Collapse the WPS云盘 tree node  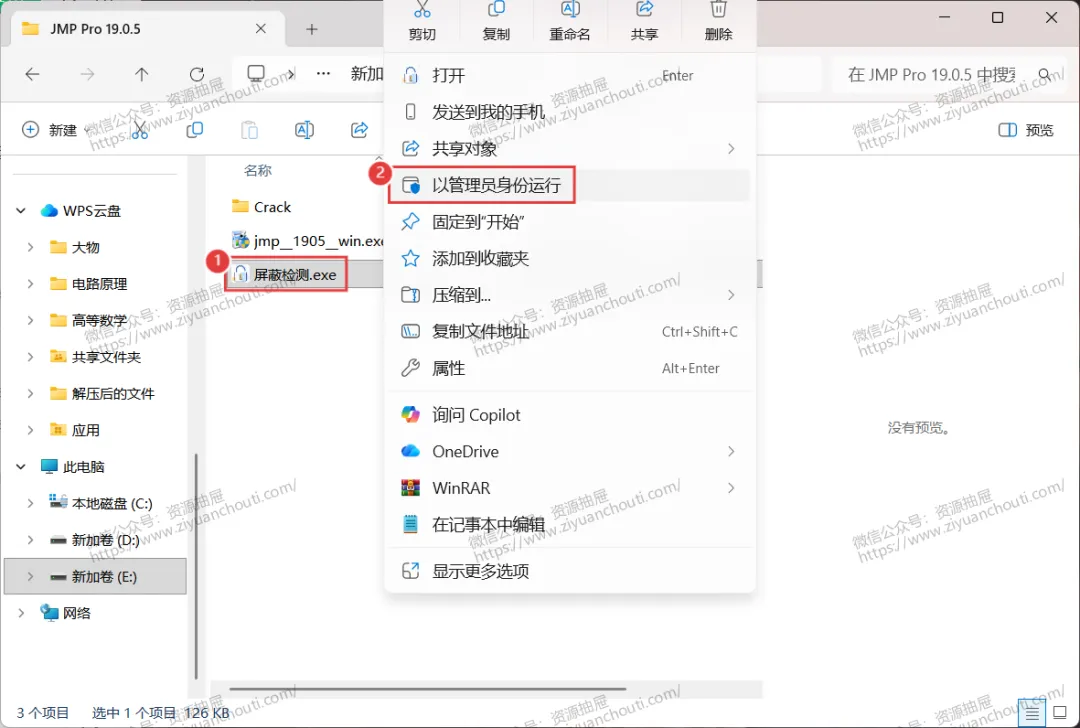[21, 211]
